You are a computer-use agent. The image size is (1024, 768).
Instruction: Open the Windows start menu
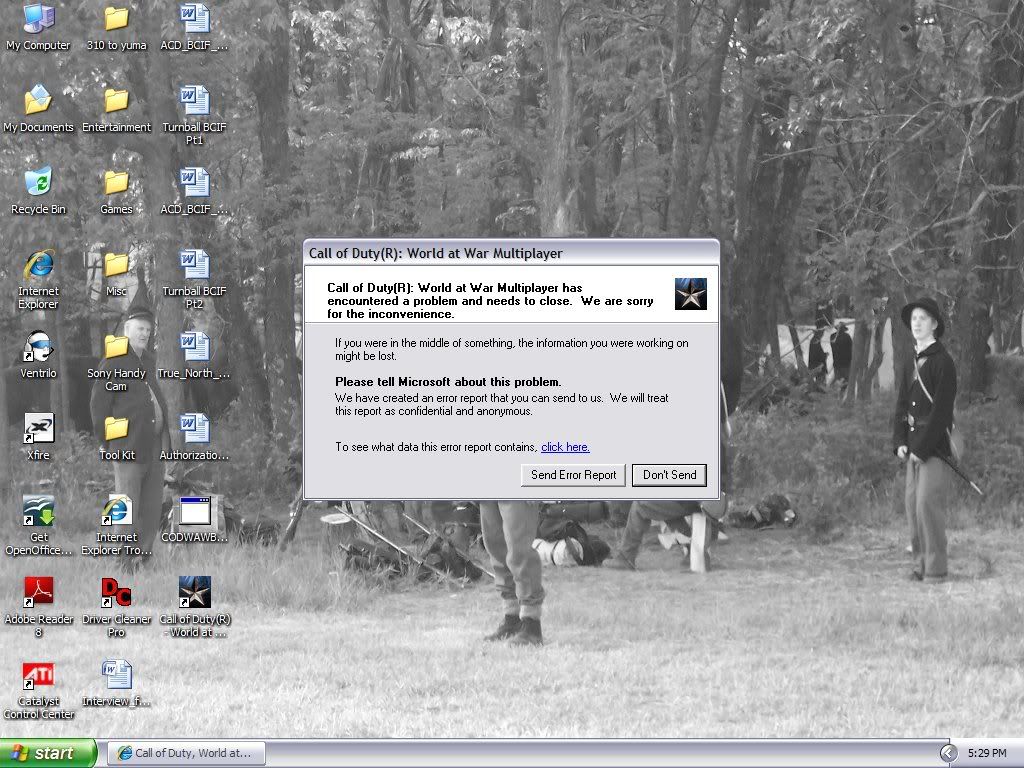[47, 753]
